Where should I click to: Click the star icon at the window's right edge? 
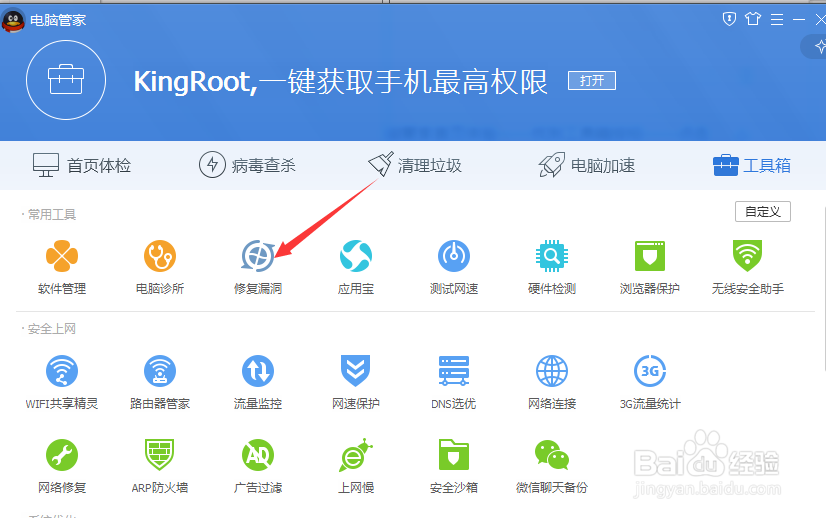(820, 47)
